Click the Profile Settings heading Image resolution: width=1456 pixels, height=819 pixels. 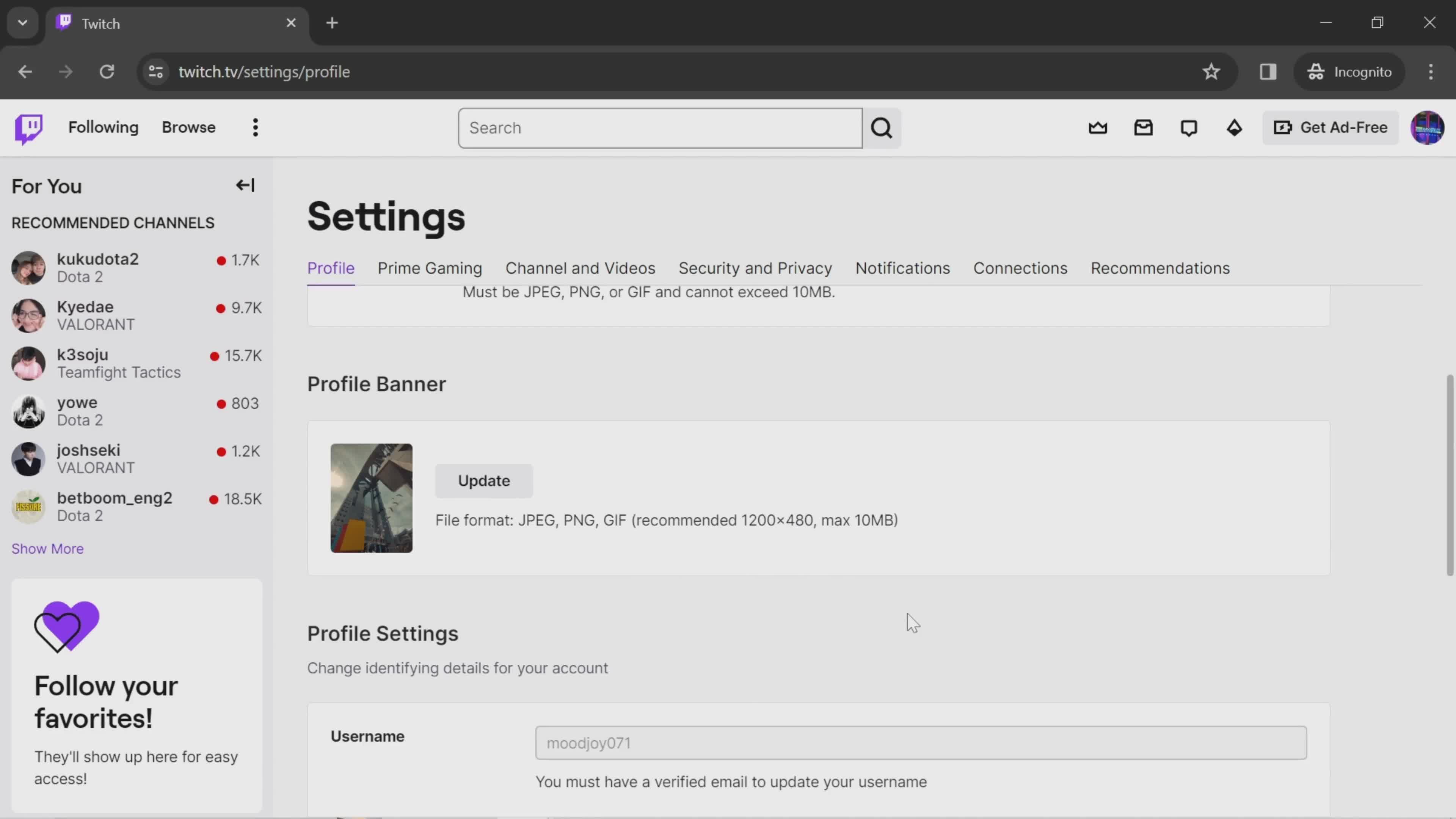pos(383,634)
